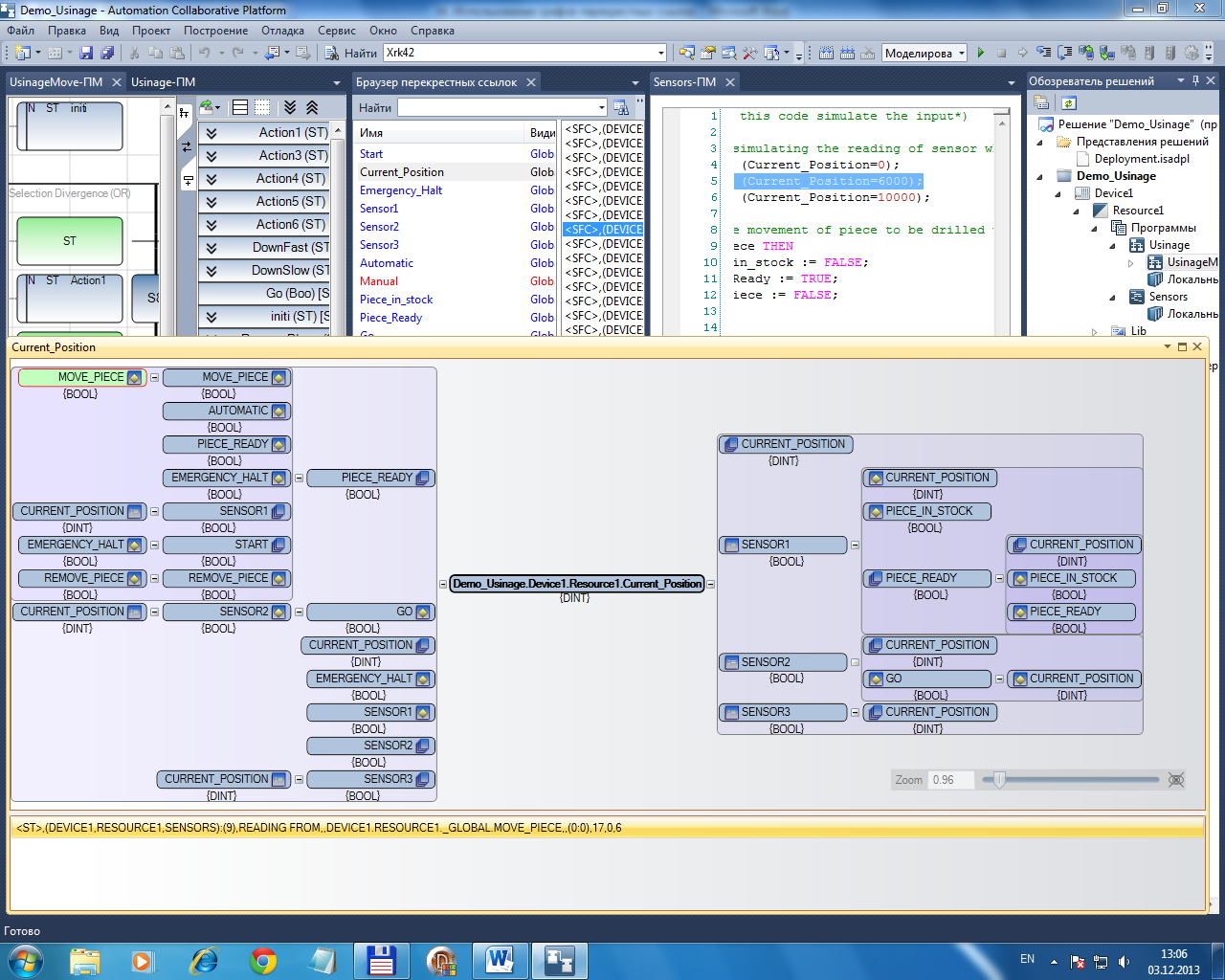Screen dimensions: 1225x980
Task: Click the icon beside the cross-reference search box
Action: pyautogui.click(x=621, y=108)
